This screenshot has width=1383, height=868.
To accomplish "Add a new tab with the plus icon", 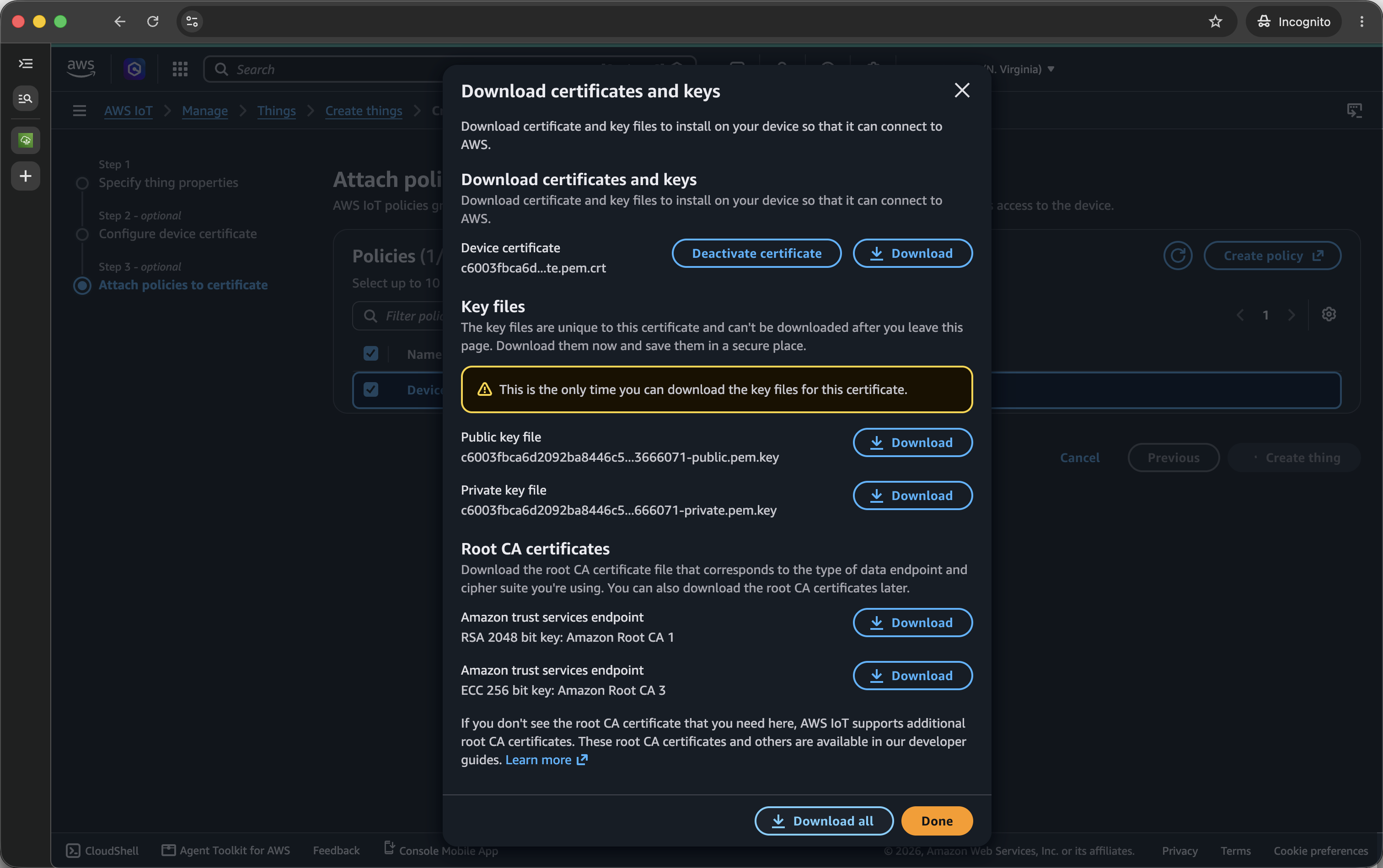I will tap(25, 176).
